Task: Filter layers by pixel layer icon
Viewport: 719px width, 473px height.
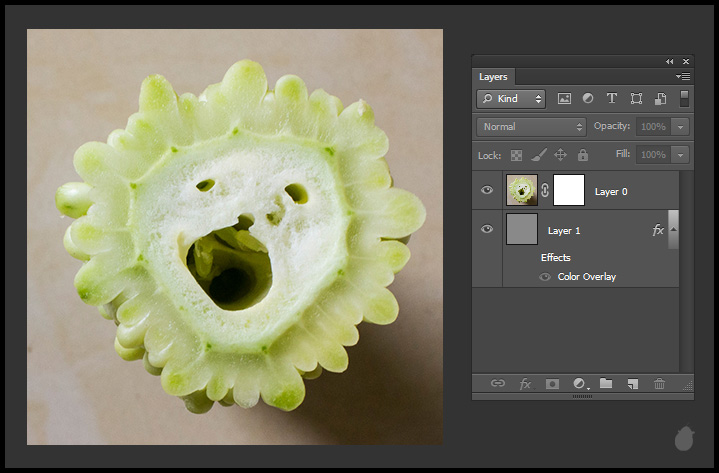Action: (564, 99)
